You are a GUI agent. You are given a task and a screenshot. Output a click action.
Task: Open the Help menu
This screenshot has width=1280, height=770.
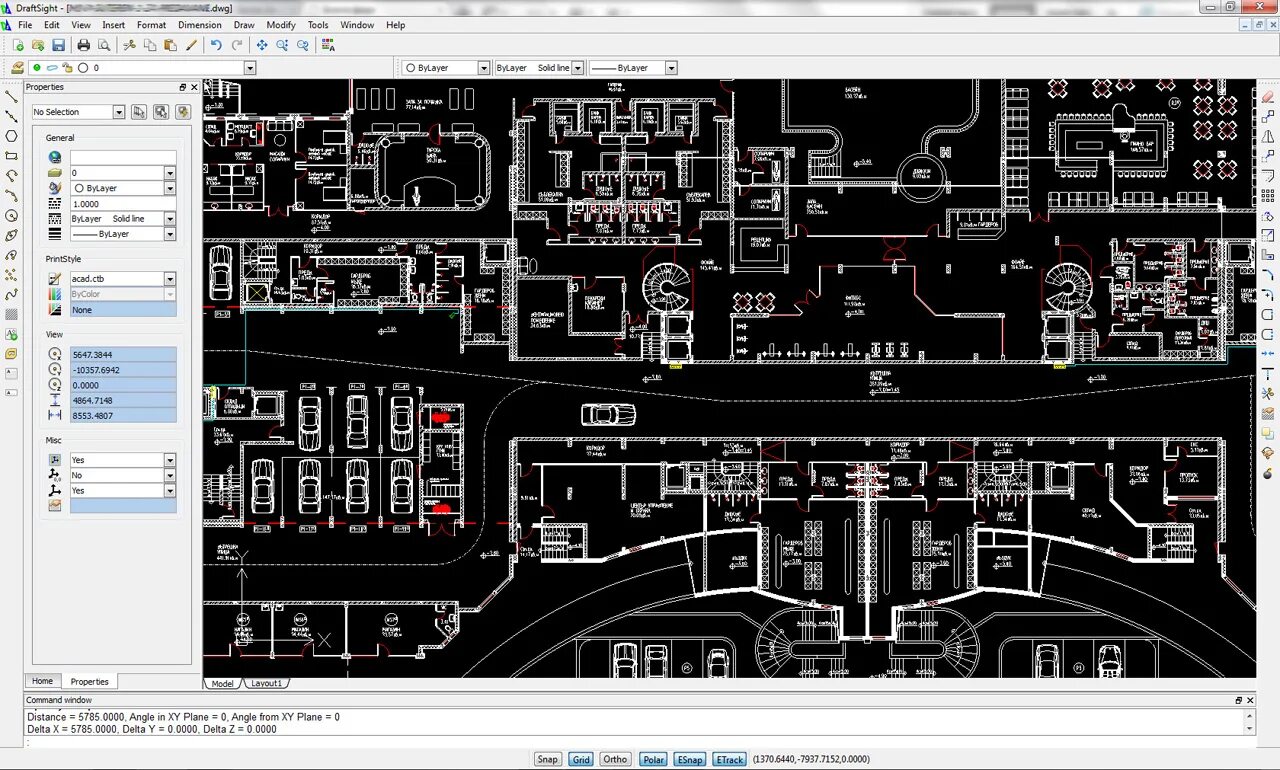pyautogui.click(x=396, y=25)
